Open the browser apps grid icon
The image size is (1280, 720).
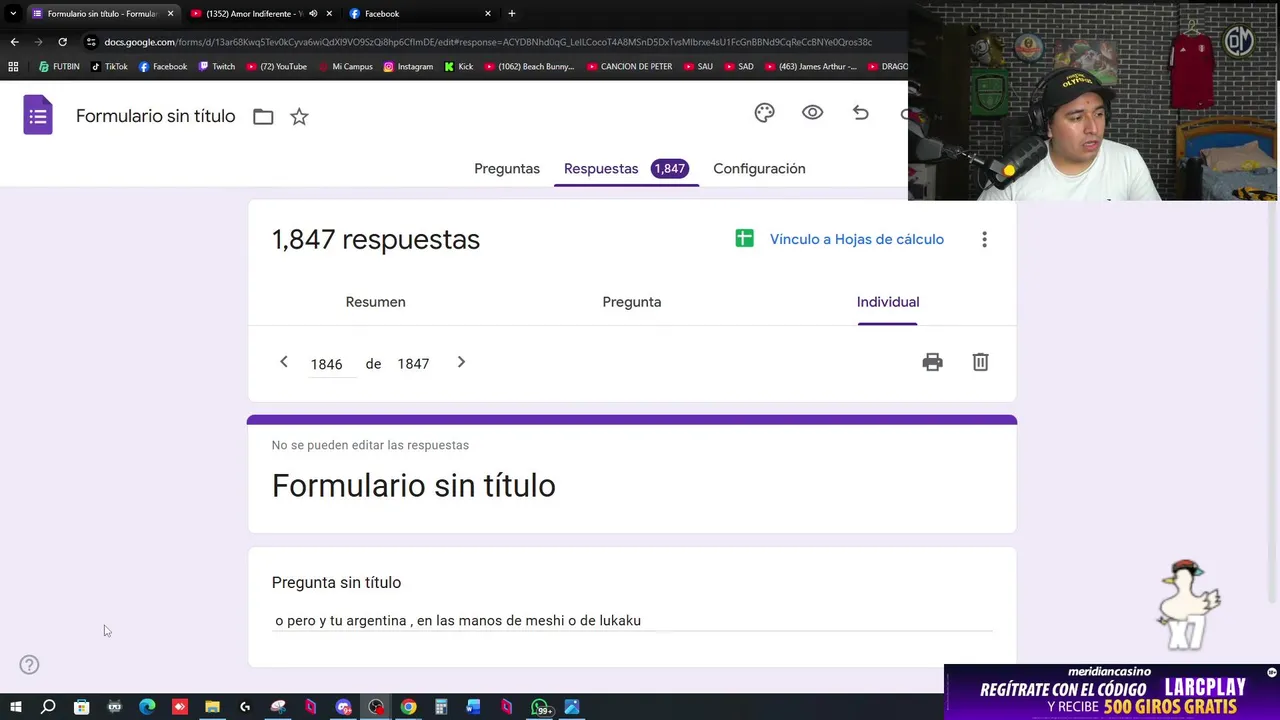pyautogui.click(x=13, y=67)
